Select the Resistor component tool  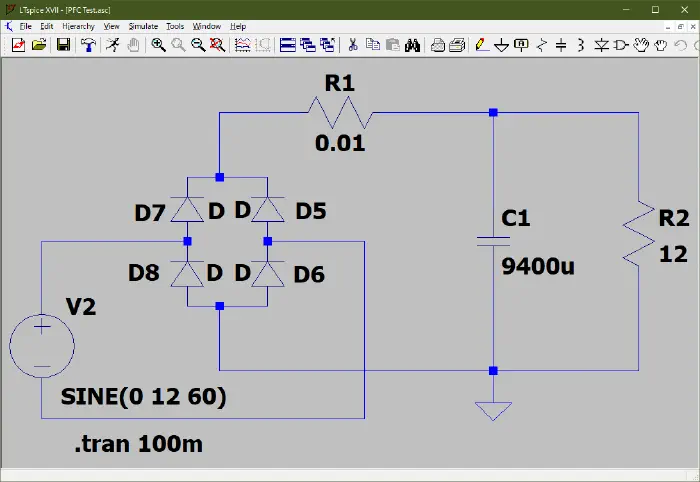click(x=541, y=45)
